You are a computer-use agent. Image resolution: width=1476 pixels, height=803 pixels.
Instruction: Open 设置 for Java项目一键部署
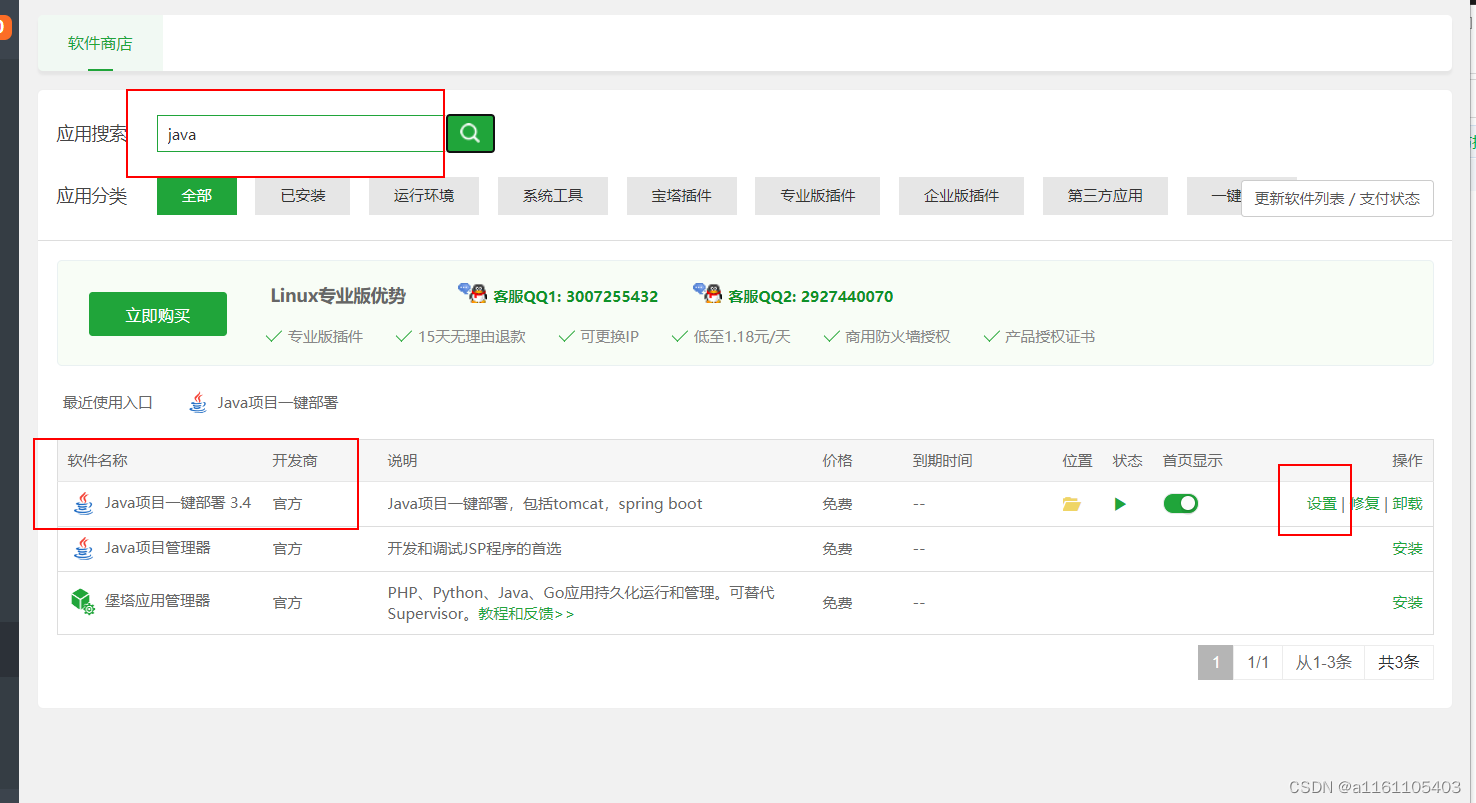tap(1322, 504)
